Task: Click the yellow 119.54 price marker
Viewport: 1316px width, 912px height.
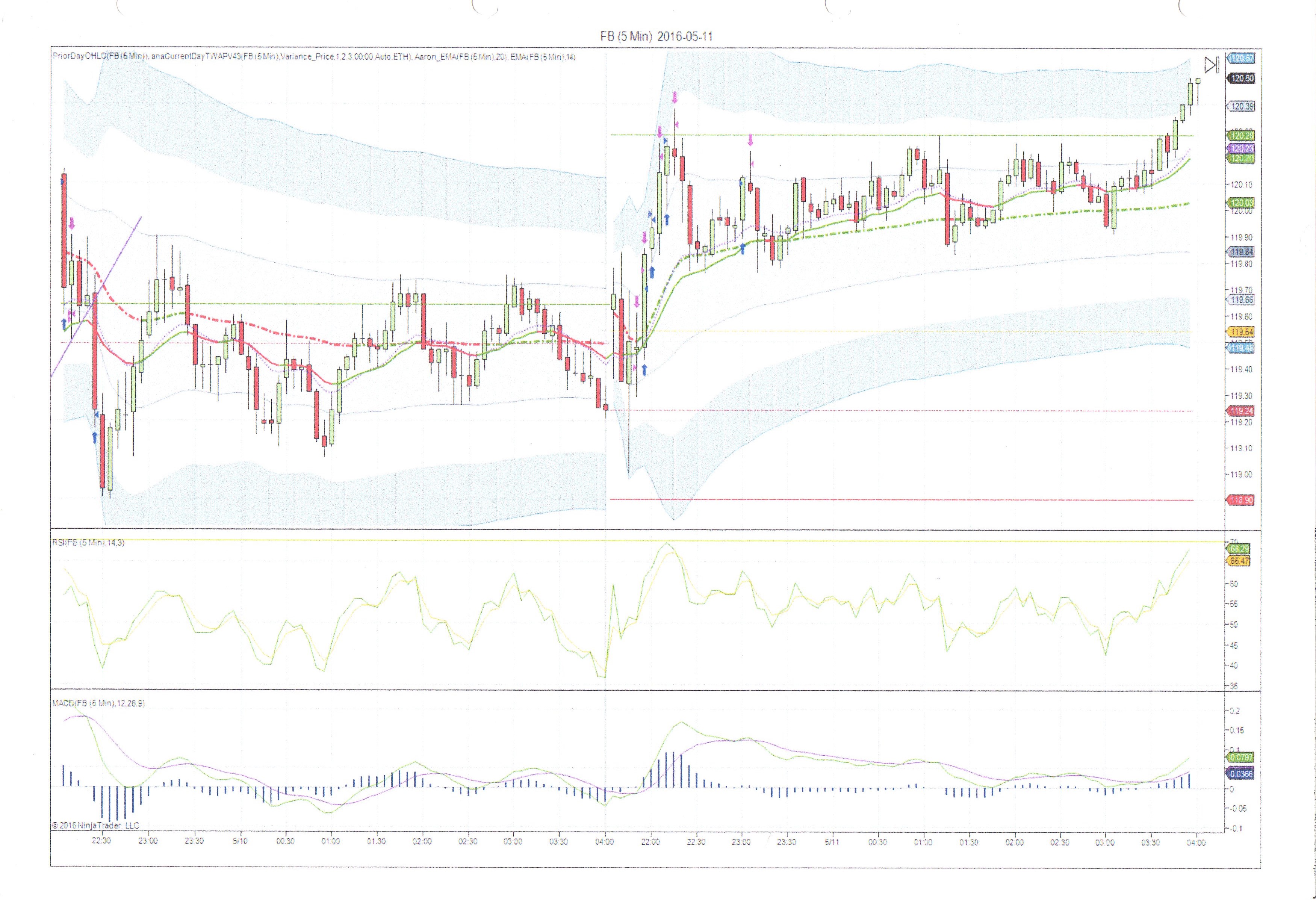Action: 1241,332
